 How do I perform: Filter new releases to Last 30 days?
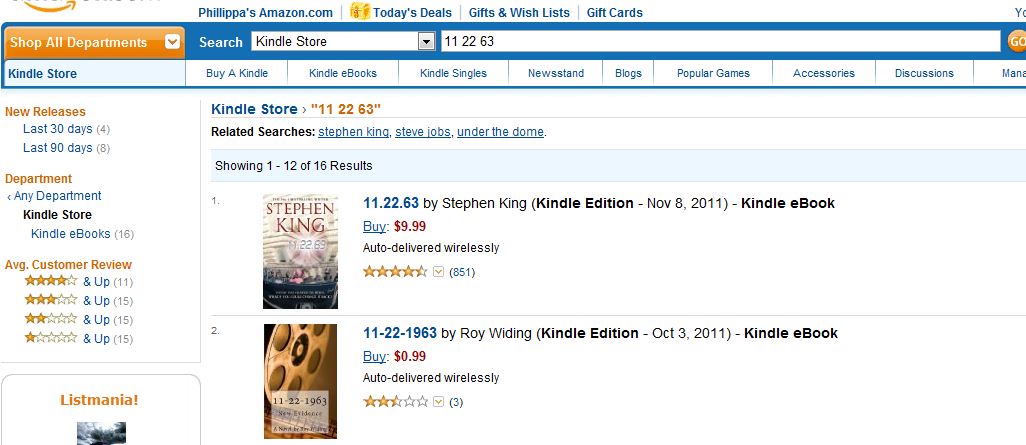[58, 129]
